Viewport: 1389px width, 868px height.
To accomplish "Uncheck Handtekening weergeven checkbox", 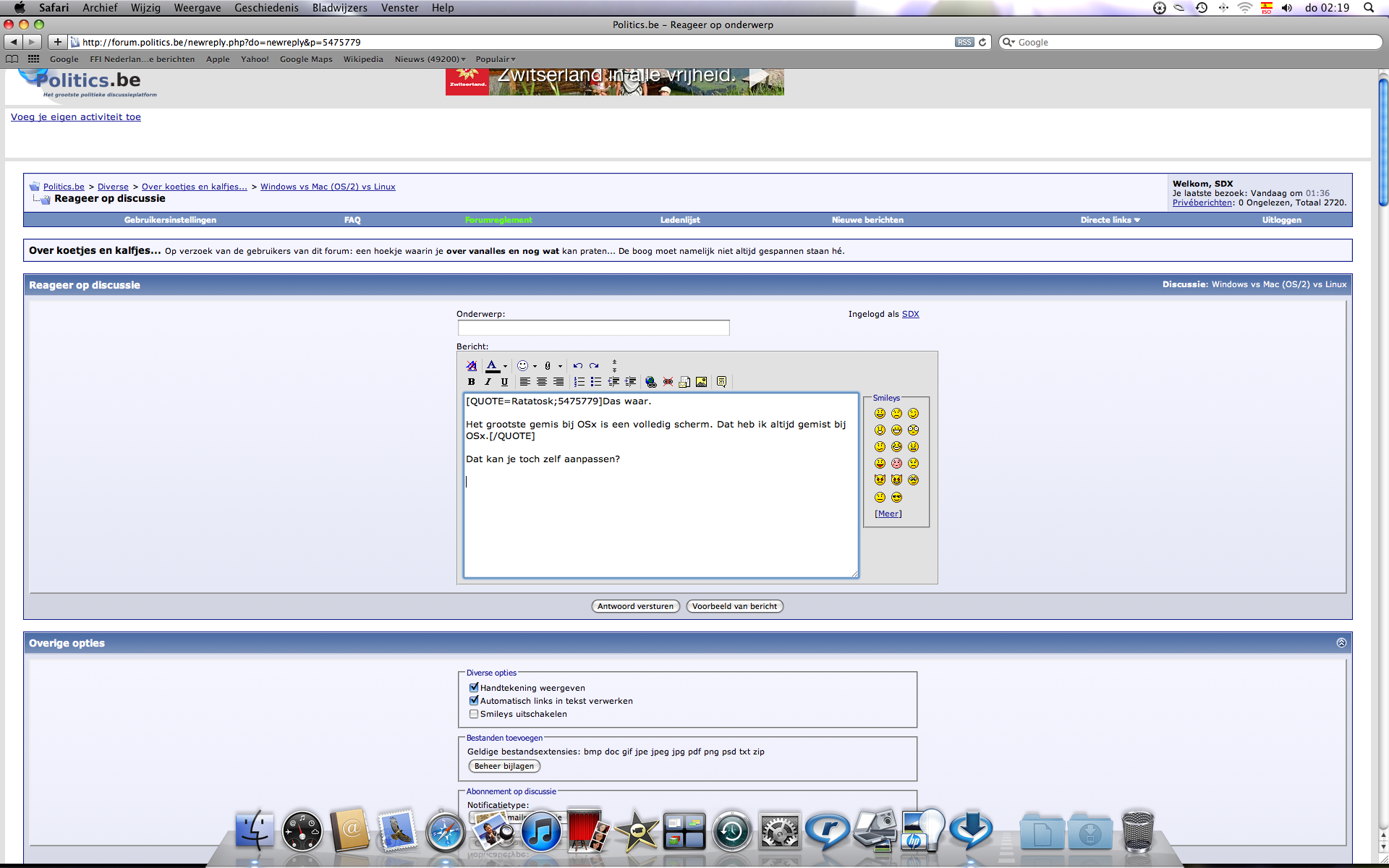I will (474, 688).
